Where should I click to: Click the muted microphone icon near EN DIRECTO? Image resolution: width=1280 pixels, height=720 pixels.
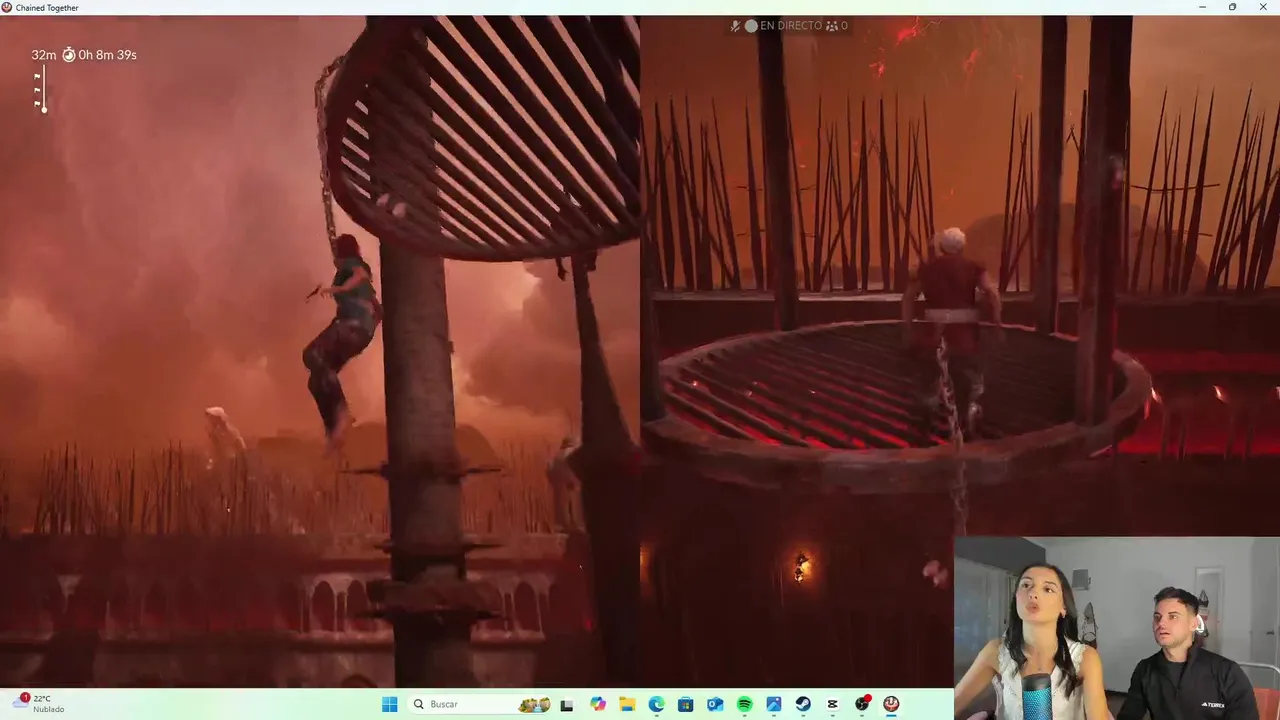point(736,26)
